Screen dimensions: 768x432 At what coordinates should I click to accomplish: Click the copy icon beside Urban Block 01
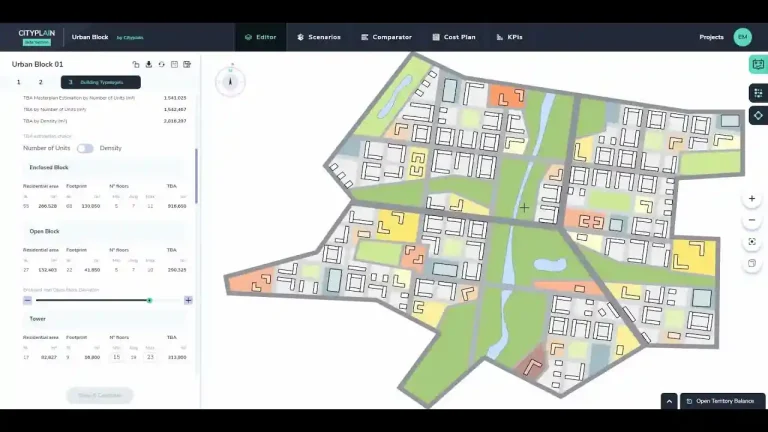coord(136,64)
